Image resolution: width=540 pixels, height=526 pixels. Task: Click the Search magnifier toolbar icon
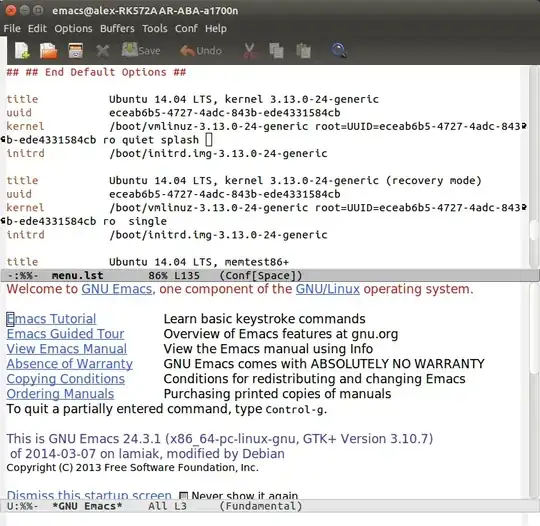click(339, 51)
